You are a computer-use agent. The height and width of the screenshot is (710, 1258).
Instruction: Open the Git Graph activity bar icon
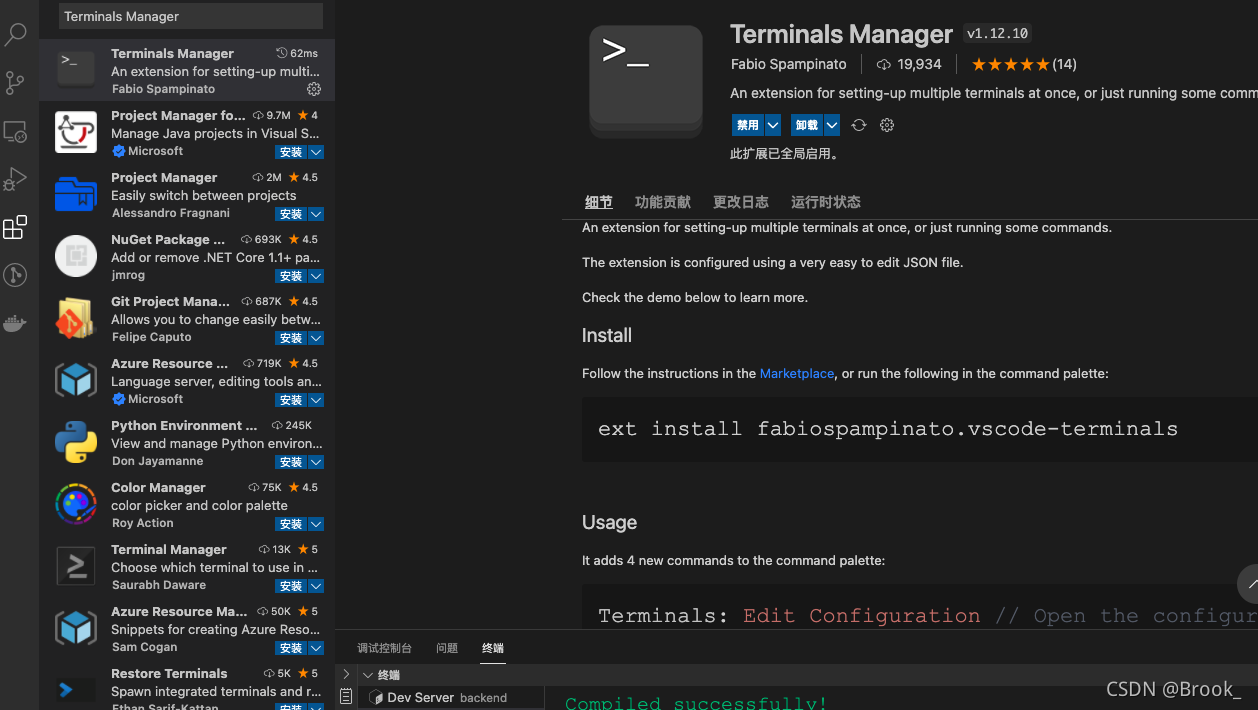coord(15,275)
